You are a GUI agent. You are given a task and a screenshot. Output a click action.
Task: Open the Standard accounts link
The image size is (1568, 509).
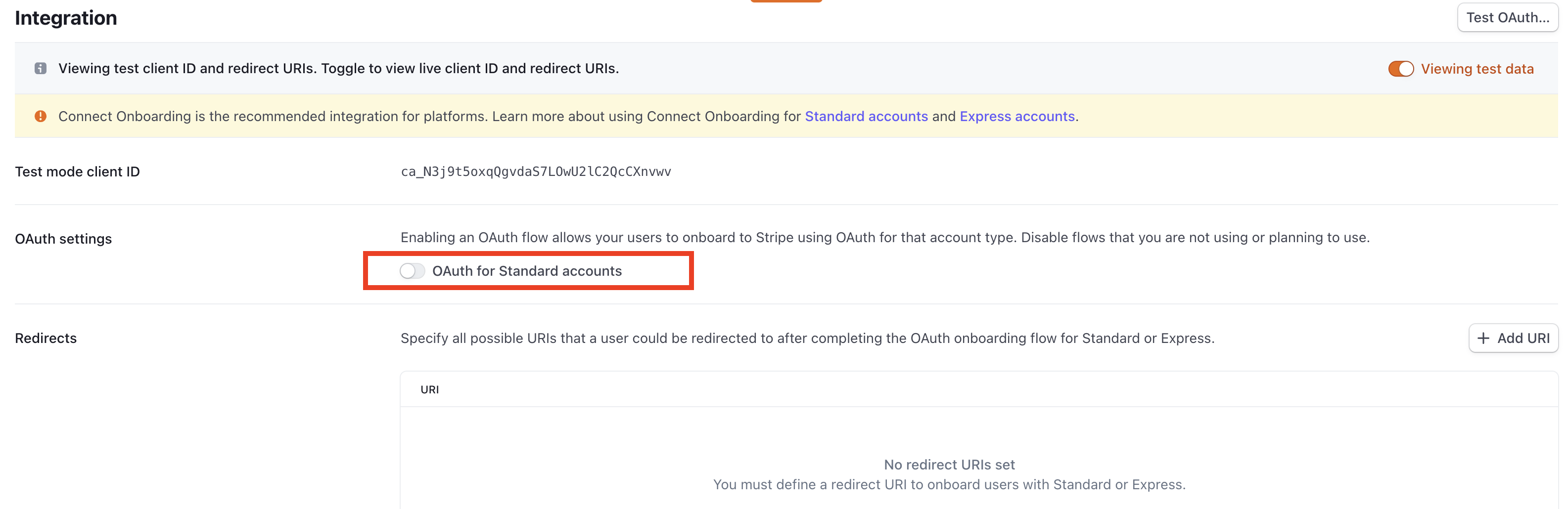click(x=866, y=116)
